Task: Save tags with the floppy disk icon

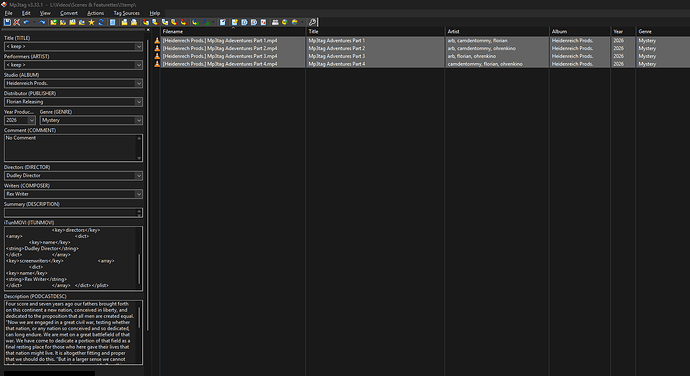Action: click(x=7, y=22)
